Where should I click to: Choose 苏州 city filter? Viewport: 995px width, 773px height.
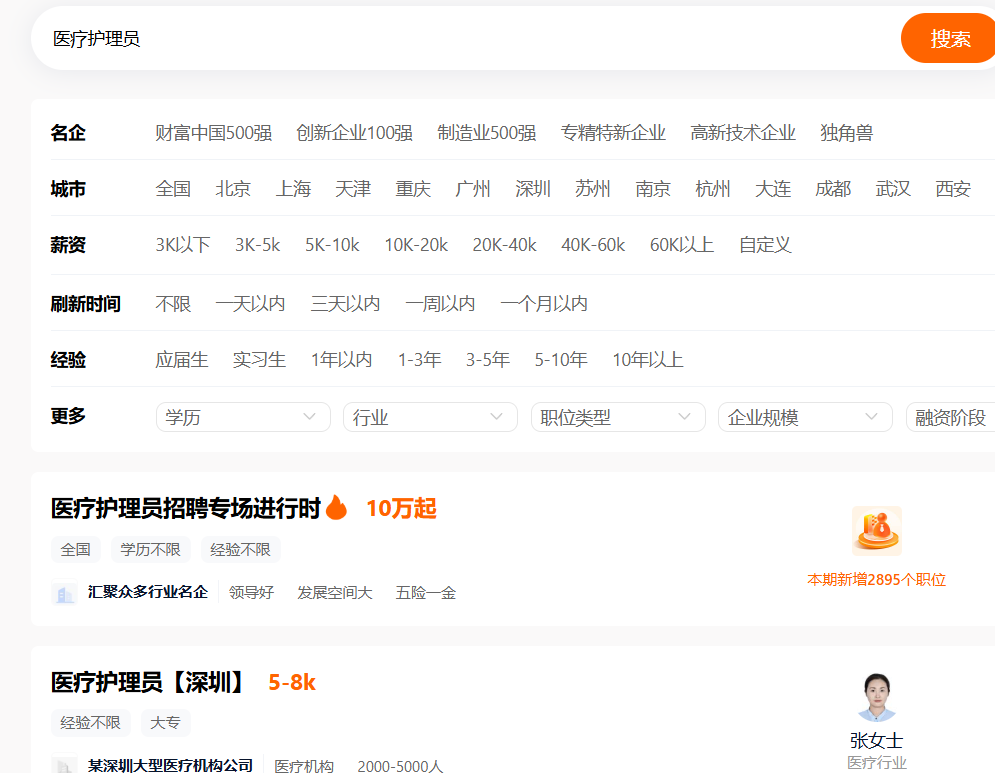[x=593, y=188]
